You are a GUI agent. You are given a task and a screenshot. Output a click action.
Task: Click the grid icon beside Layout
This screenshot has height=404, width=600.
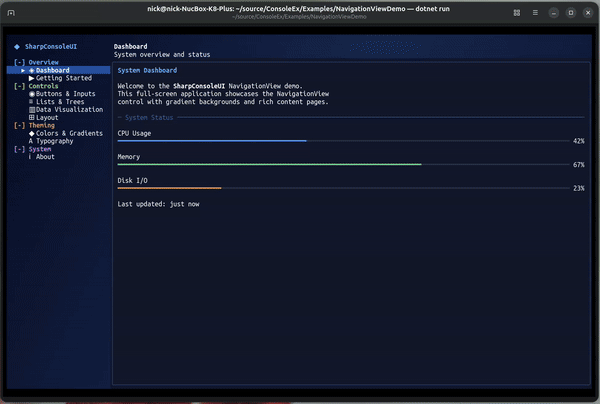coord(31,117)
